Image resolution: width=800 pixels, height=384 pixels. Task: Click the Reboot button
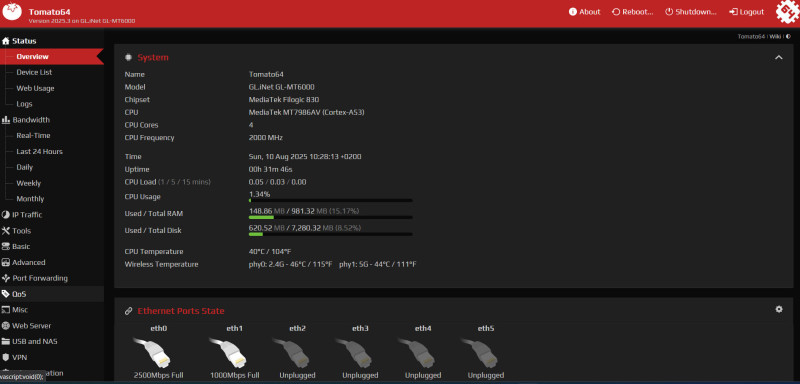click(x=633, y=12)
